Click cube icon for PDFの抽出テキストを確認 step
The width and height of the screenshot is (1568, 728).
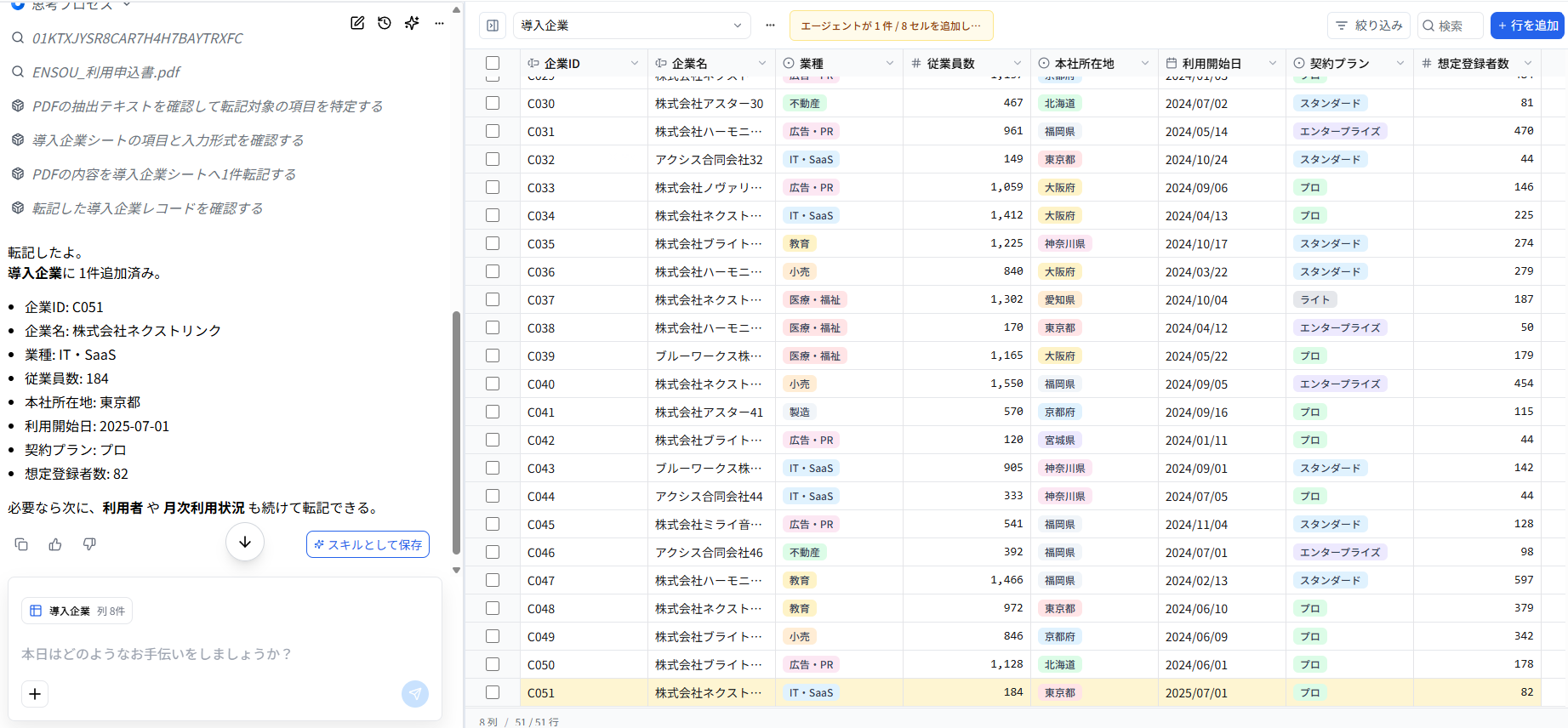17,106
